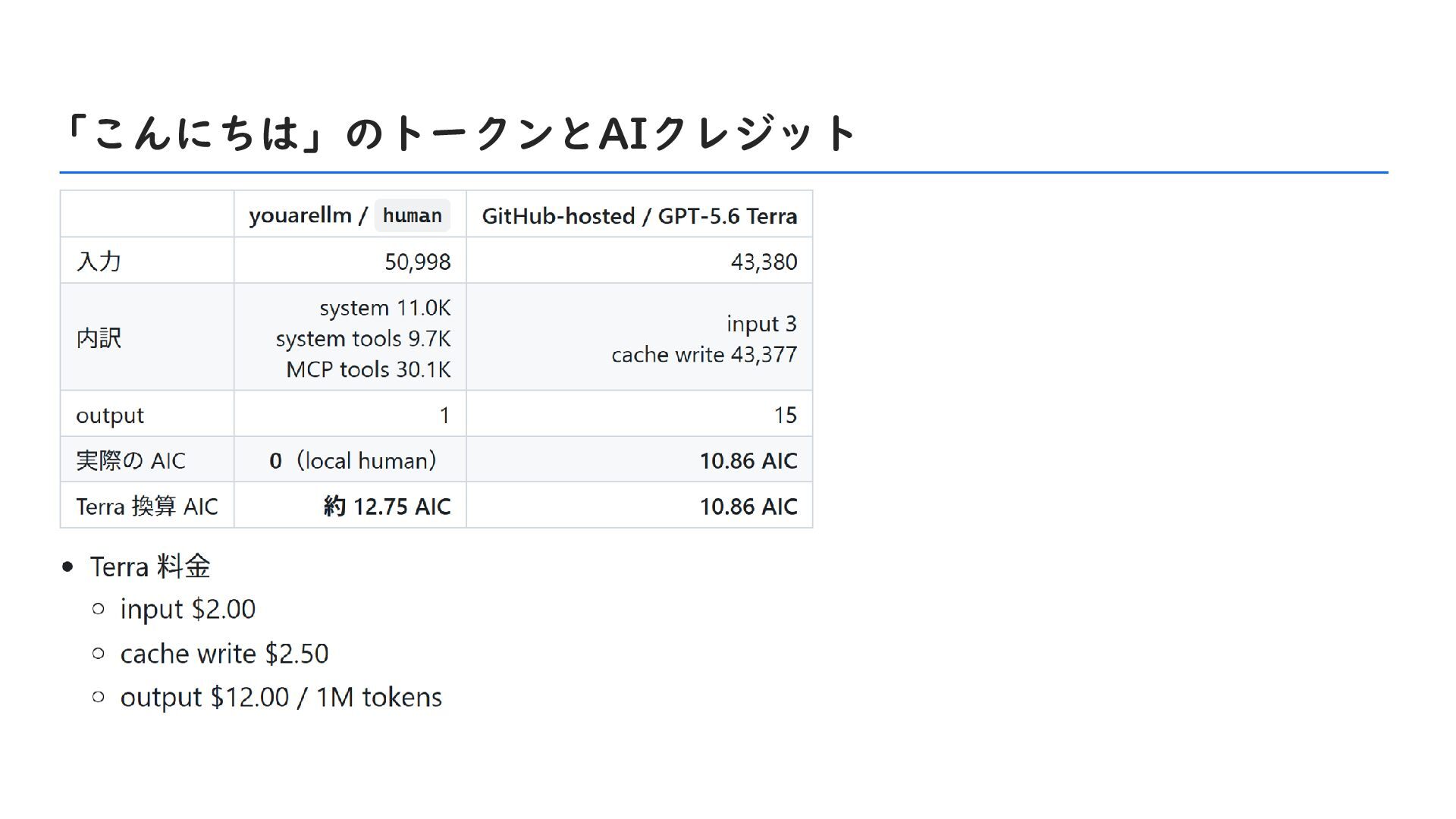
Task: Click the slide title about こんにちは tokens
Action: pyautogui.click(x=458, y=133)
